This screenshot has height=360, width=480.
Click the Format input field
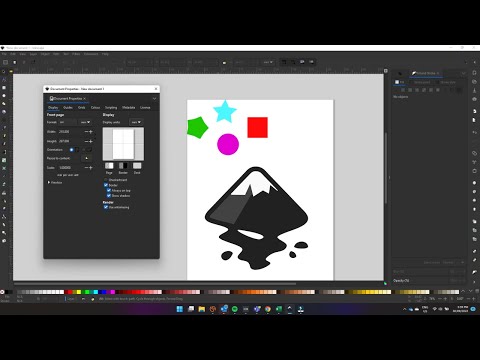68,122
